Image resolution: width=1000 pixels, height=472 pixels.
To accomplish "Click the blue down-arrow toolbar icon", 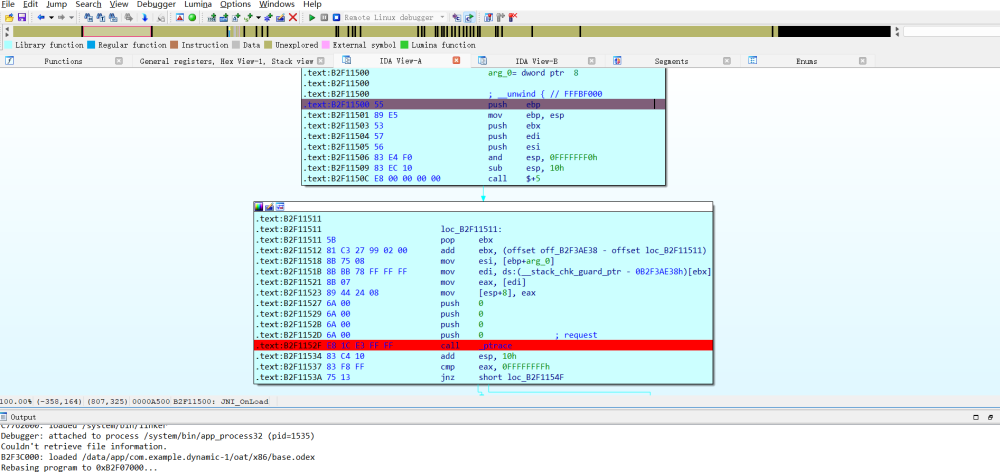I will [x=145, y=17].
